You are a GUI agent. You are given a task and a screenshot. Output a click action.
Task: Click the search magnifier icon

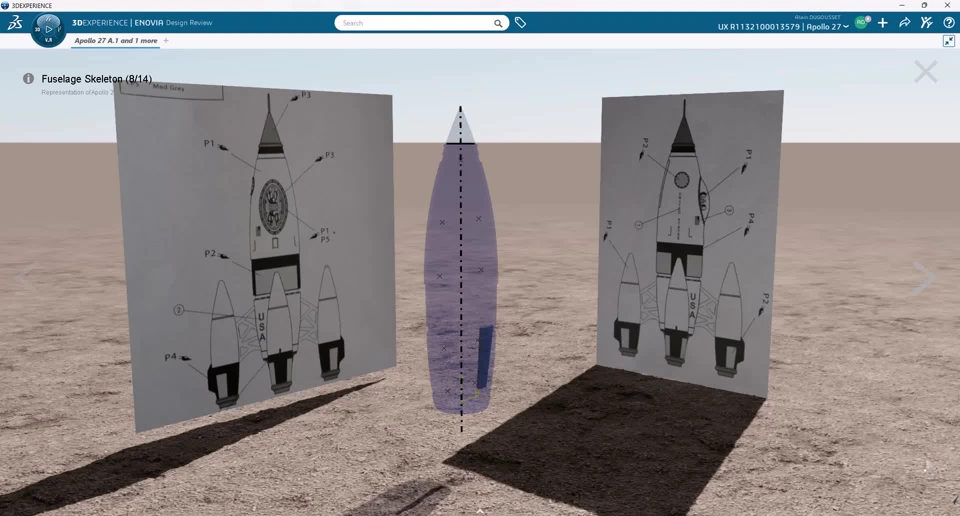tap(498, 23)
